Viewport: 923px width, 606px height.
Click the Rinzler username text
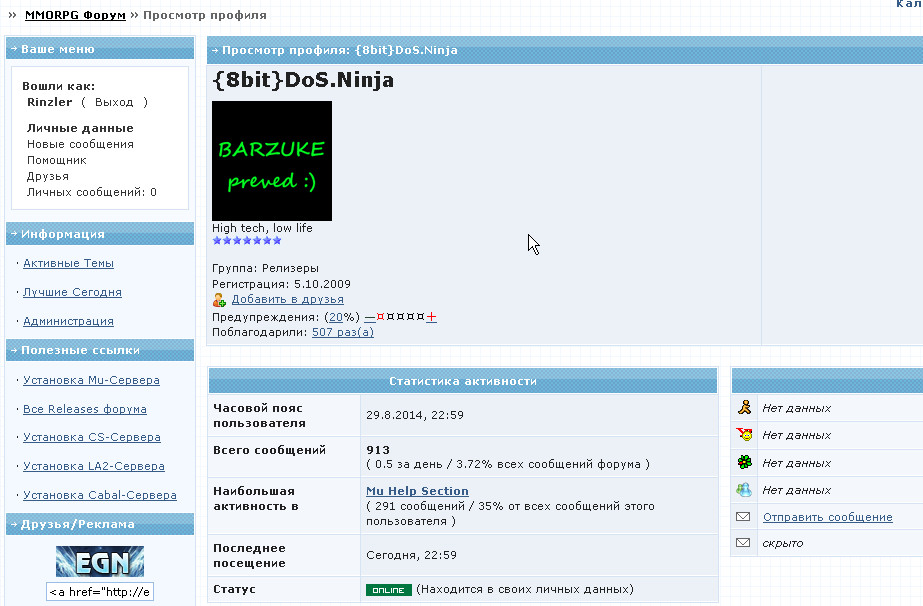[x=49, y=102]
